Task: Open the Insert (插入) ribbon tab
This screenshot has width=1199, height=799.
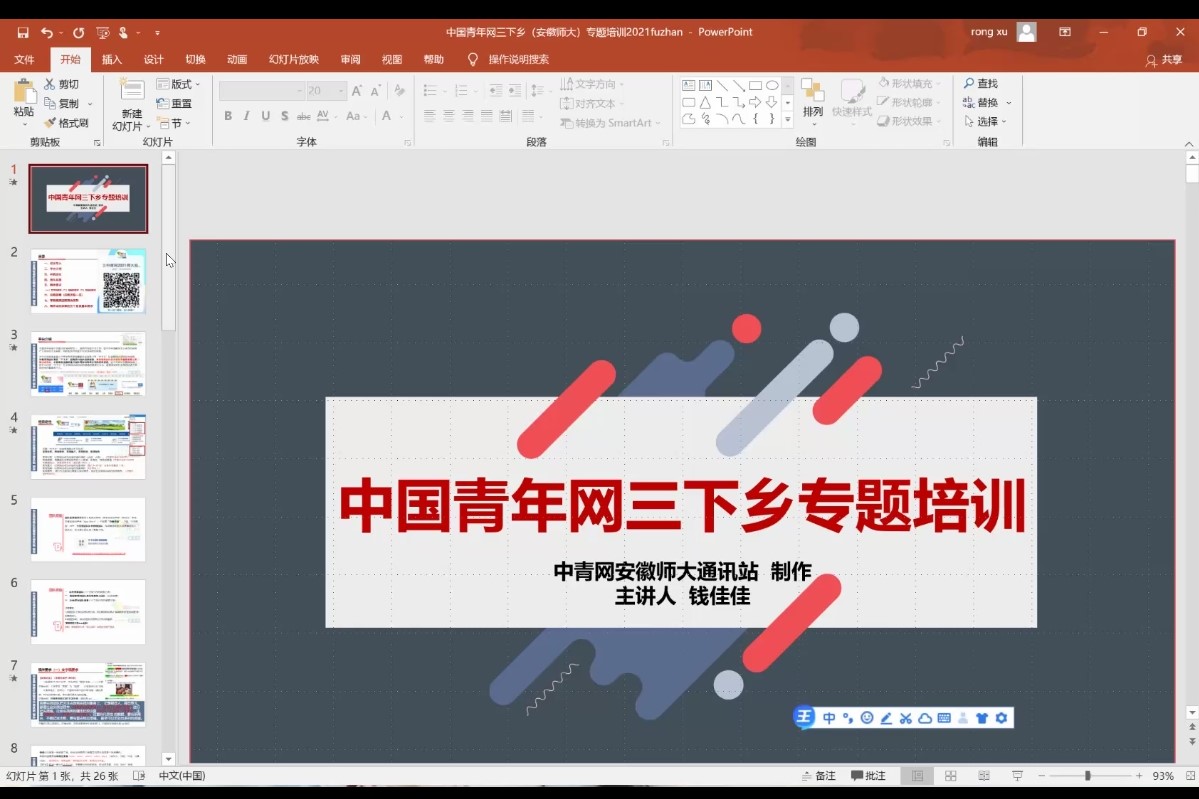Action: click(x=112, y=60)
